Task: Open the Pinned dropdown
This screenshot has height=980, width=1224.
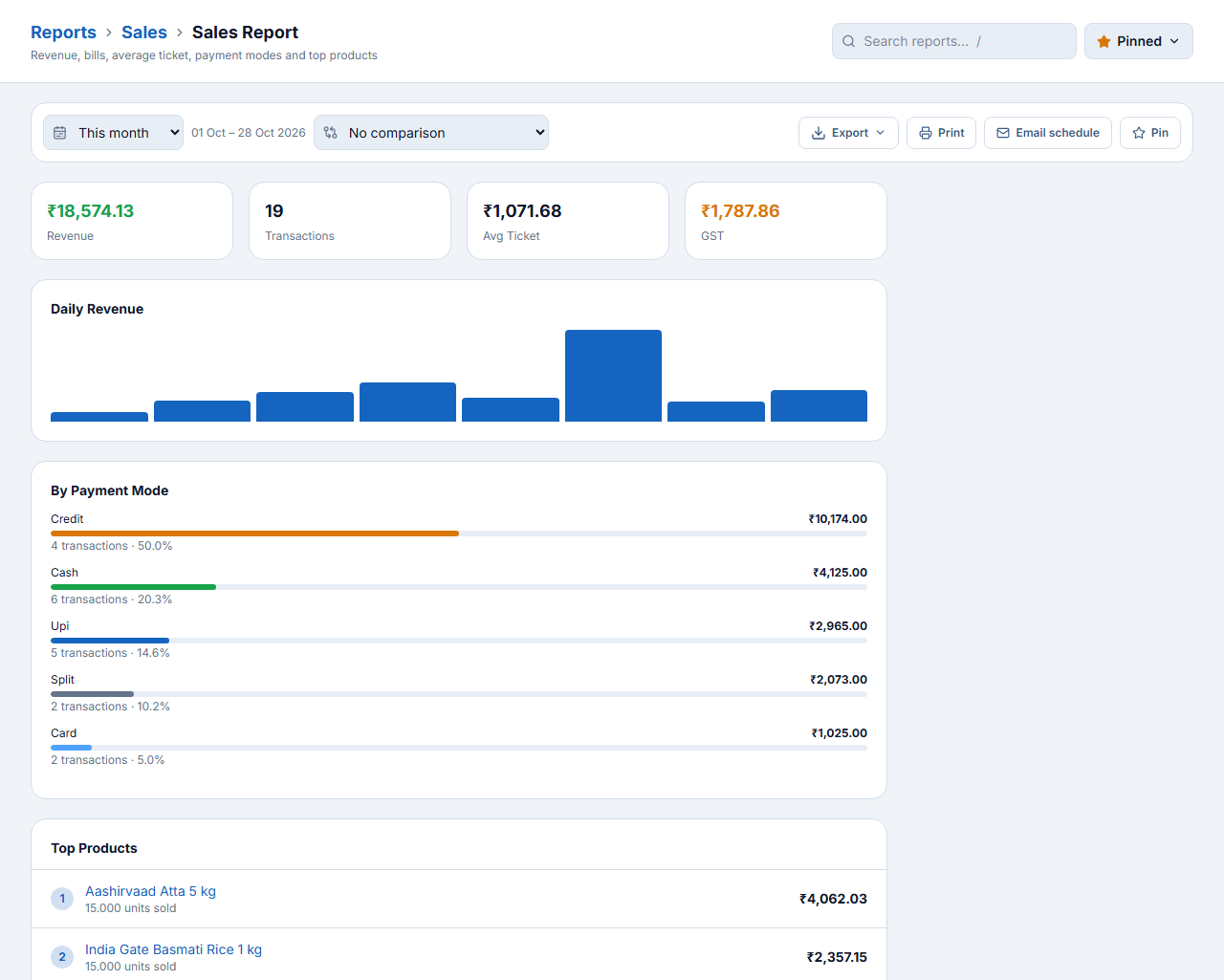Action: coord(1138,41)
